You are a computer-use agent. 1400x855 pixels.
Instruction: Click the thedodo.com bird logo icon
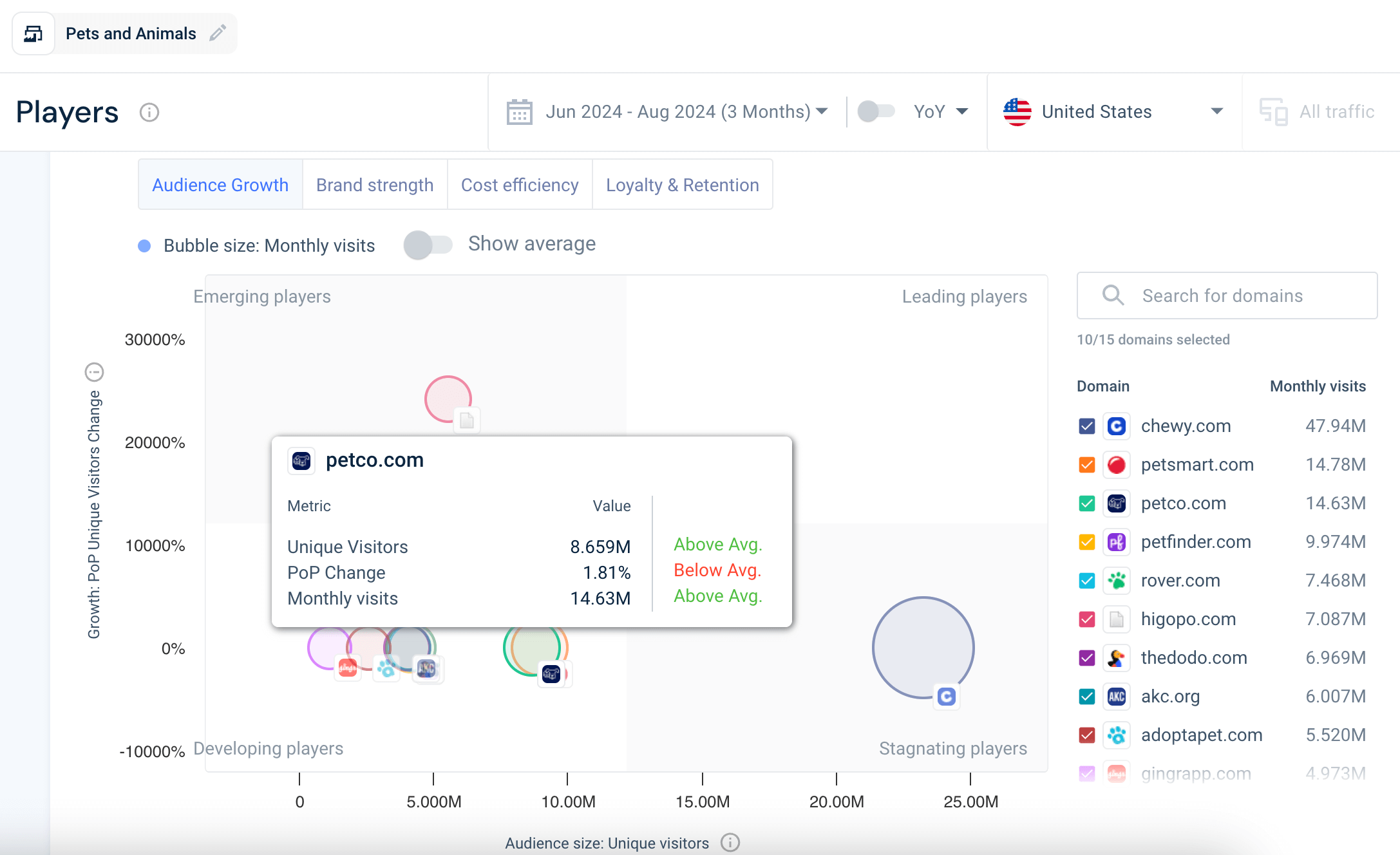1117,658
